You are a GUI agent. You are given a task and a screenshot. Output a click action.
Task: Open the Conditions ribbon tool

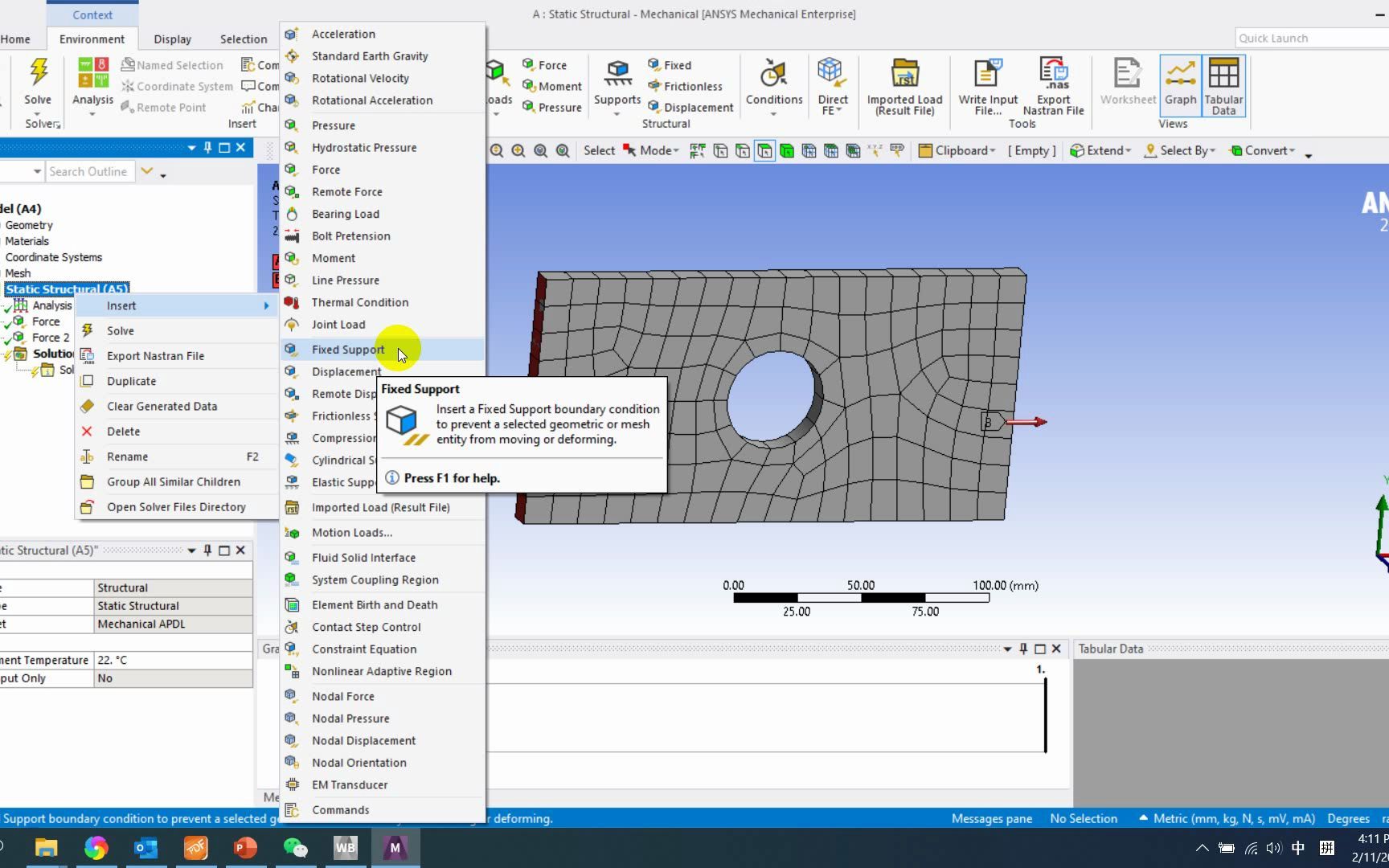773,86
